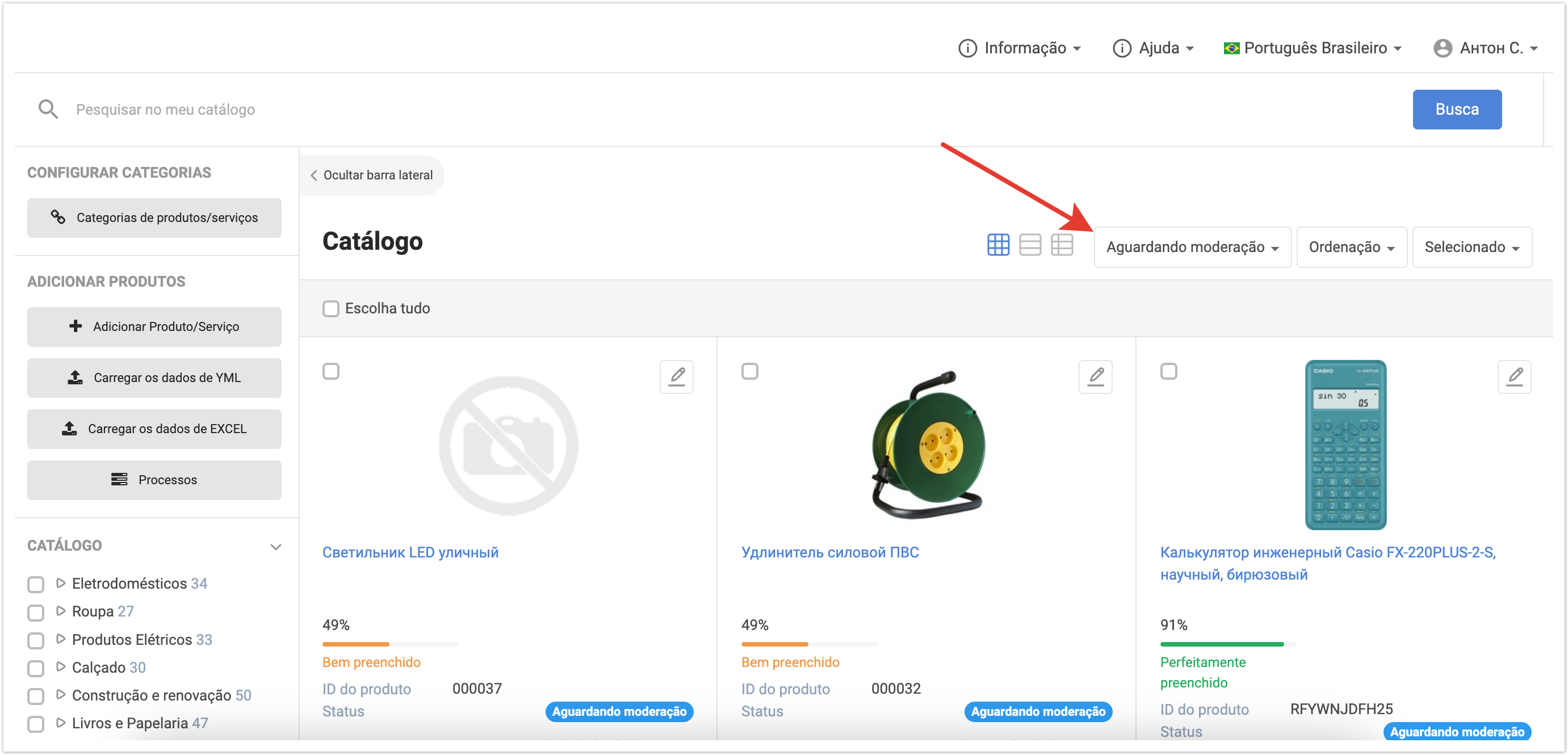This screenshot has height=755, width=1568.
Task: Expand the Roupa category tree
Action: pyautogui.click(x=60, y=611)
